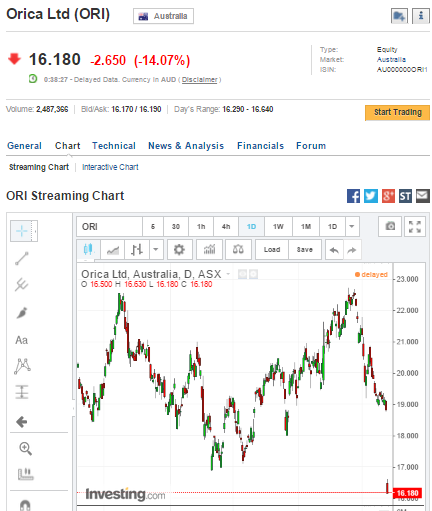This screenshot has width=432, height=511.
Task: Open the interval dropdown arrow
Action: [352, 227]
